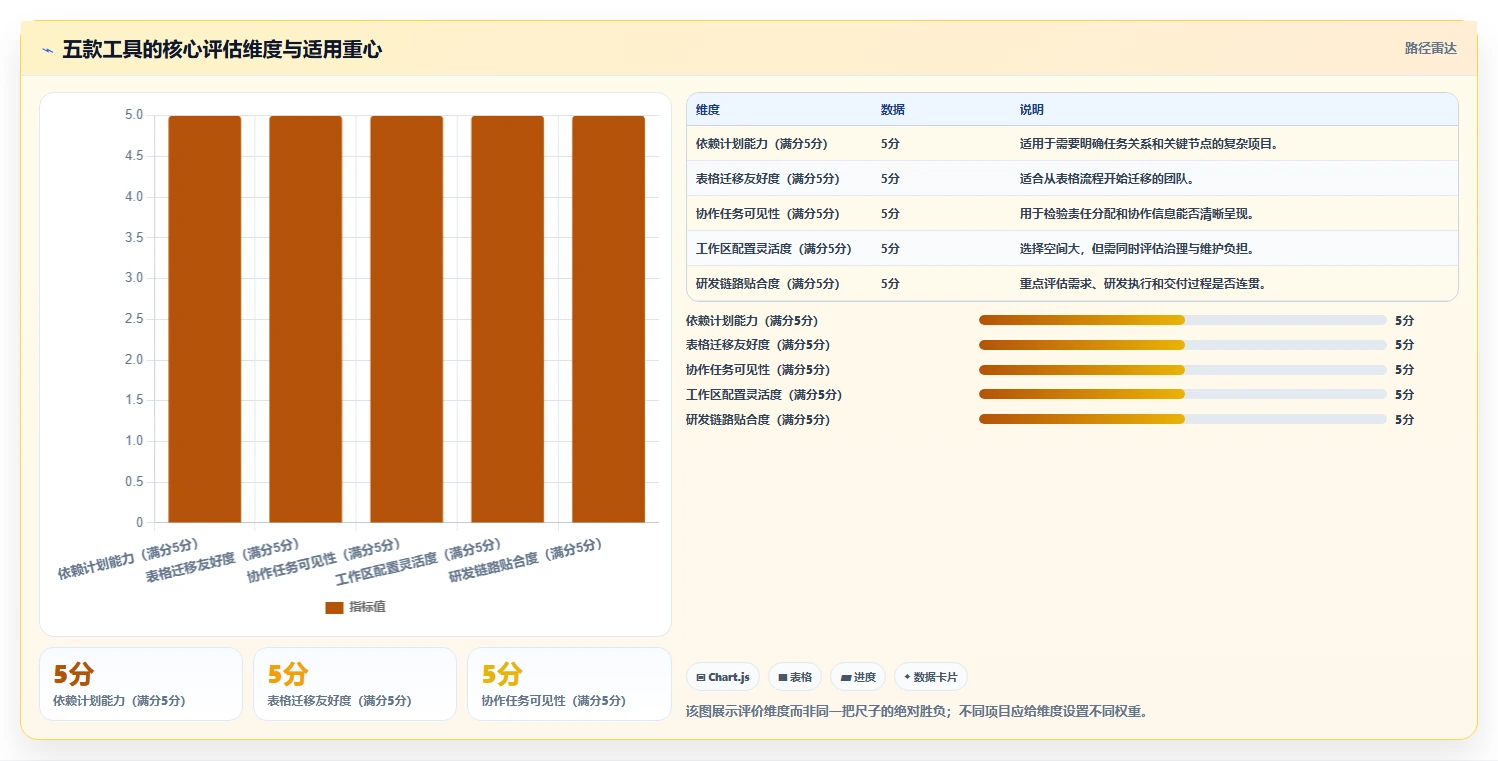This screenshot has height=761, width=1498.
Task: Click the 进度 tag chip
Action: 858,677
